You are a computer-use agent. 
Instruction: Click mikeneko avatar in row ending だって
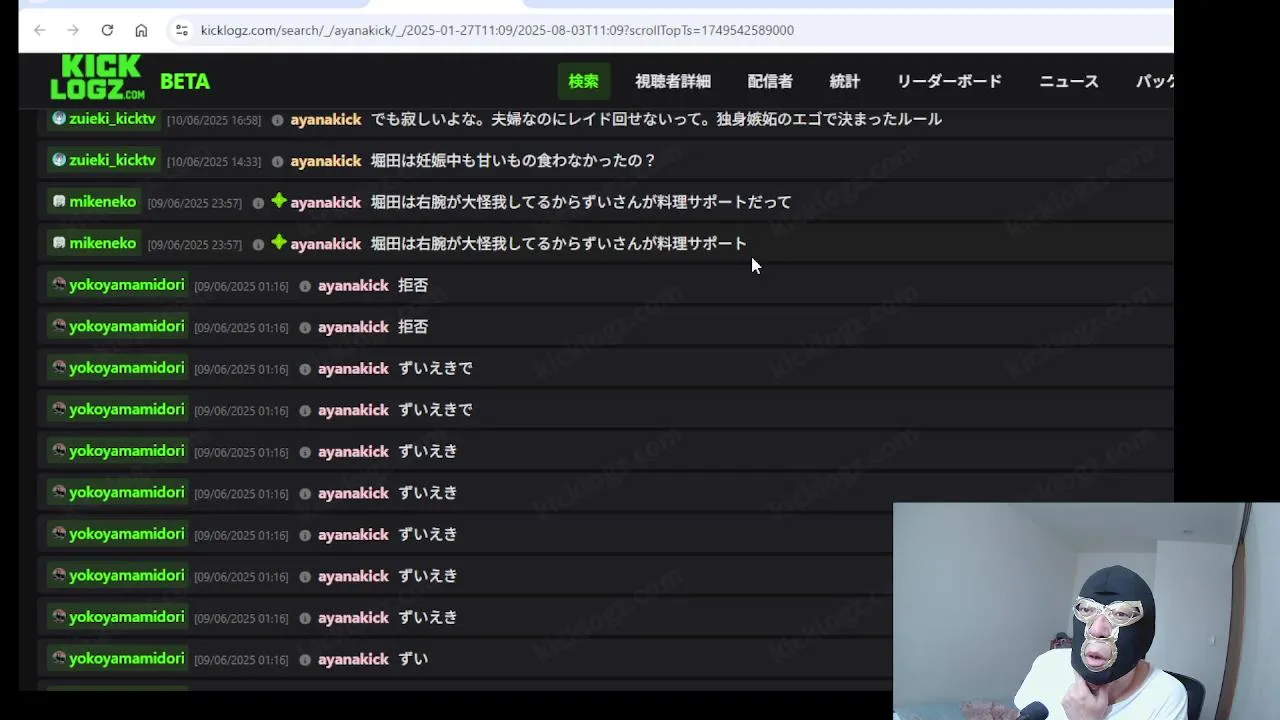coord(59,201)
